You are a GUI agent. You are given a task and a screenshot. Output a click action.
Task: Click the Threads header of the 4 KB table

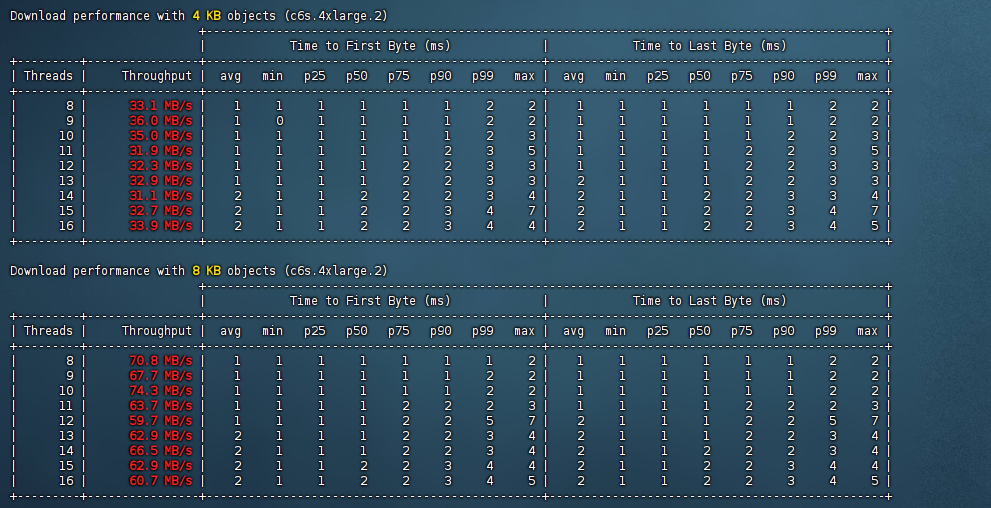49,76
